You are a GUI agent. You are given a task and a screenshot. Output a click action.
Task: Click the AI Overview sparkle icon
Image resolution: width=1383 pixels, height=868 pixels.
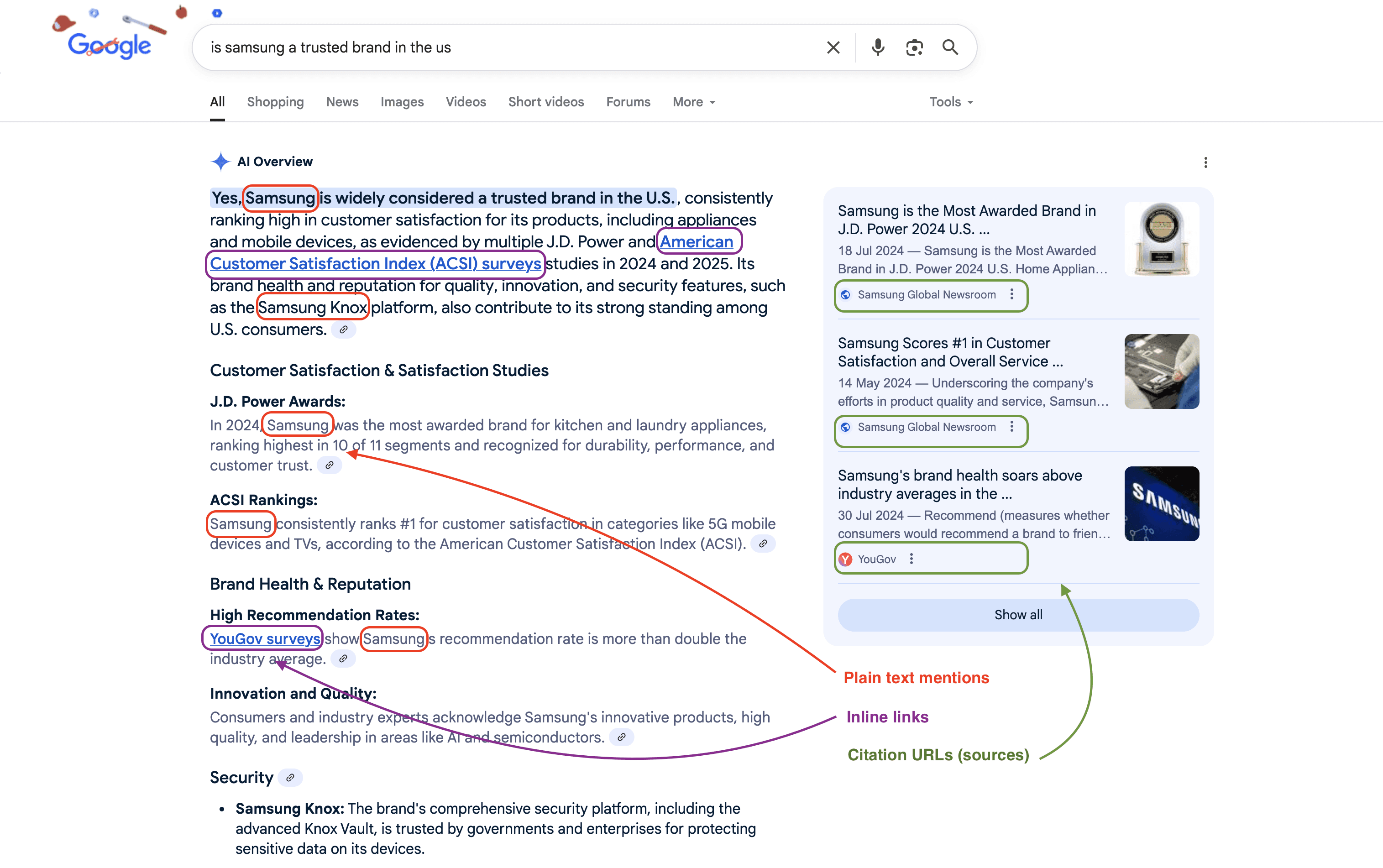(220, 162)
